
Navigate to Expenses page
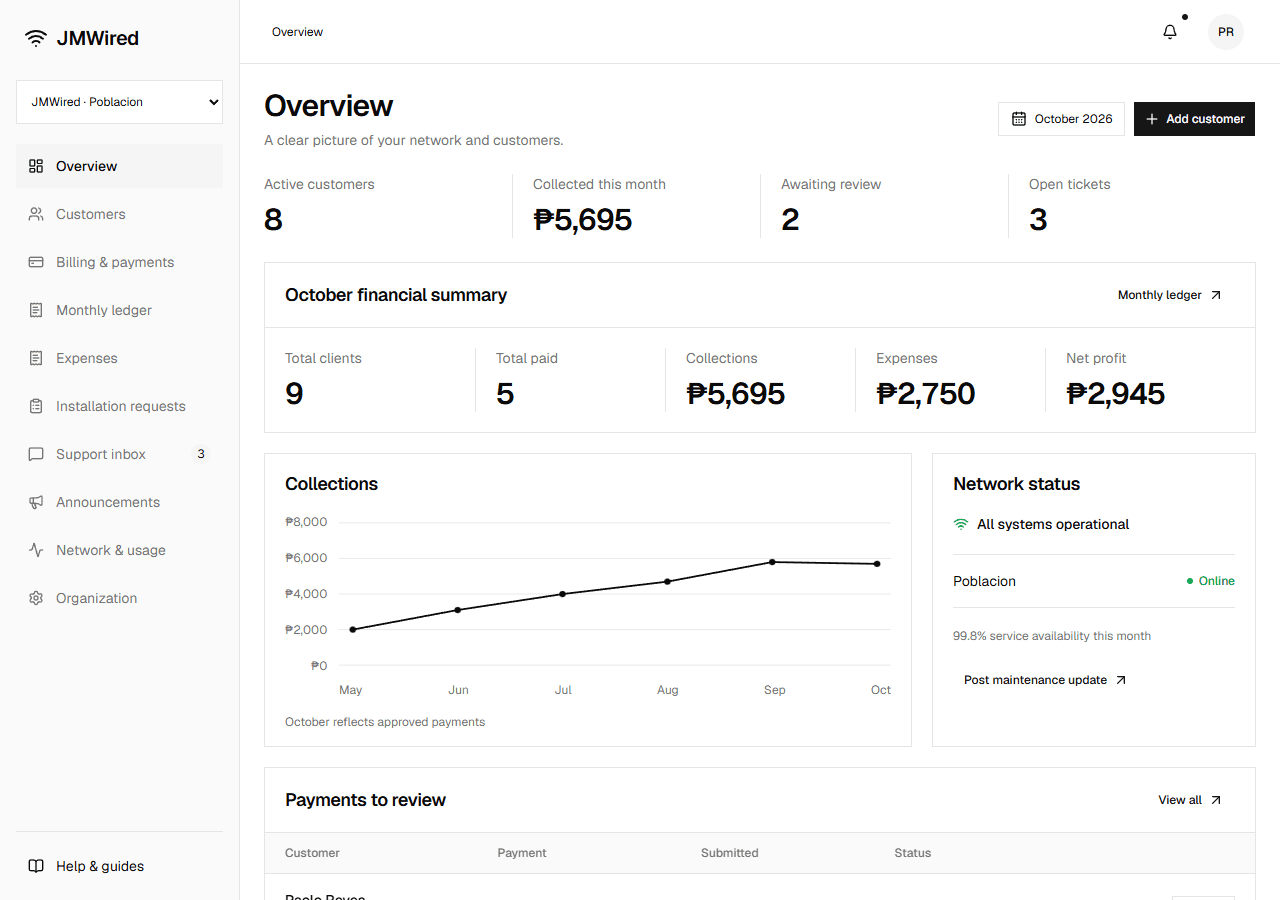(119, 358)
